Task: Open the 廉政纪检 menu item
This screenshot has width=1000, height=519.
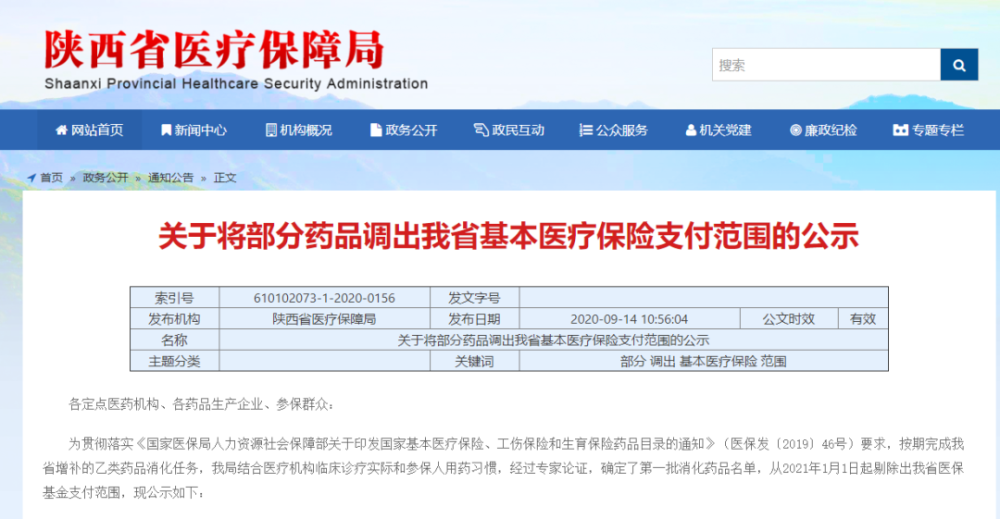Action: pos(823,130)
